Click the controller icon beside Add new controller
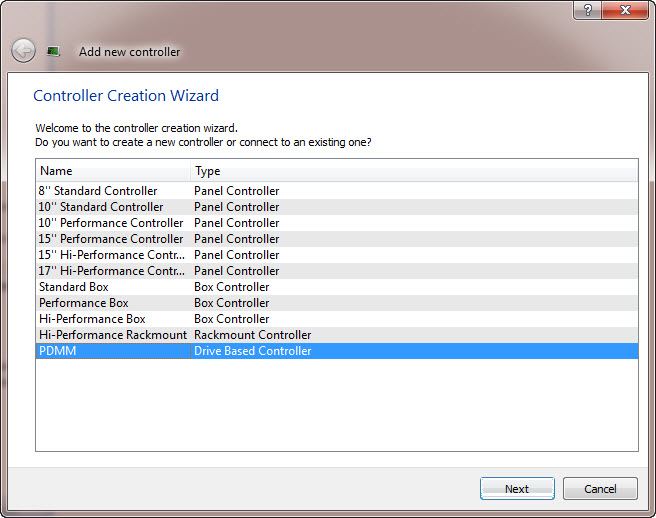 53,51
